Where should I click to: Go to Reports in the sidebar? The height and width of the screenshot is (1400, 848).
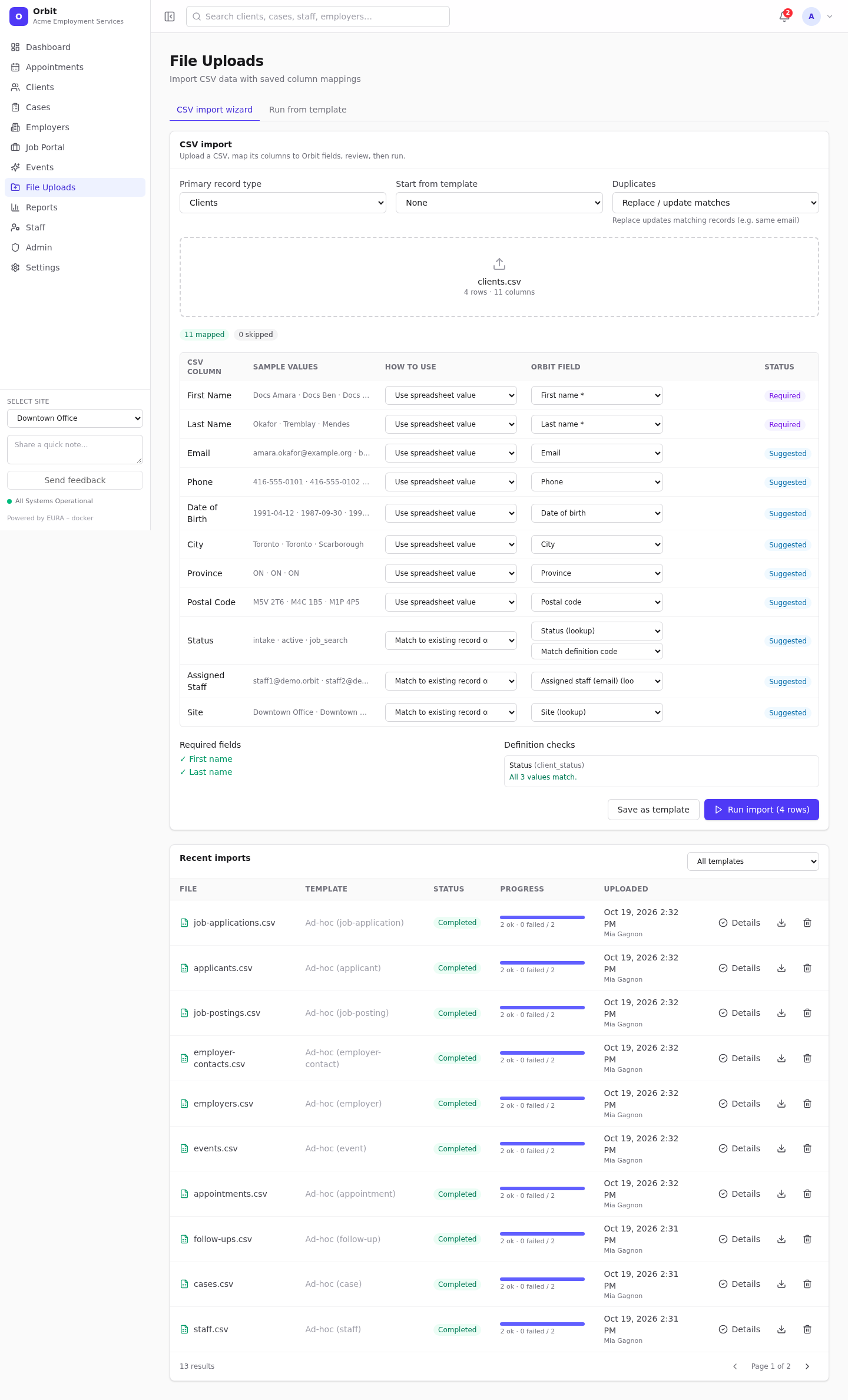tap(75, 207)
